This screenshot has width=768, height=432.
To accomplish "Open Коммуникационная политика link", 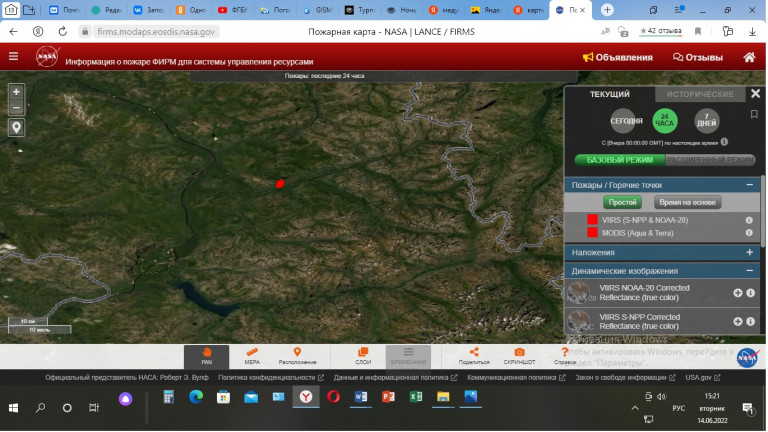I will coord(516,378).
